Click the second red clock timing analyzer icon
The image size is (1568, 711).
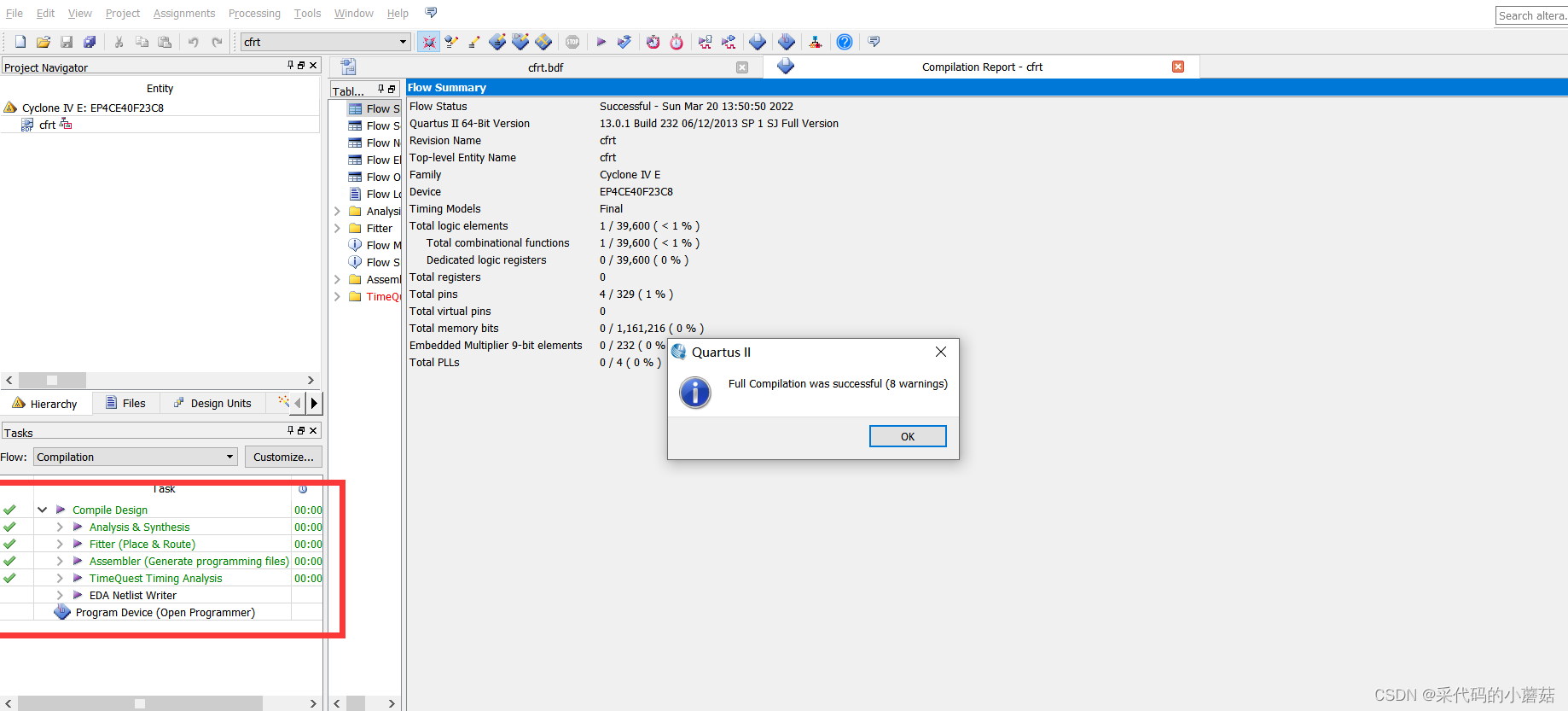coord(677,42)
